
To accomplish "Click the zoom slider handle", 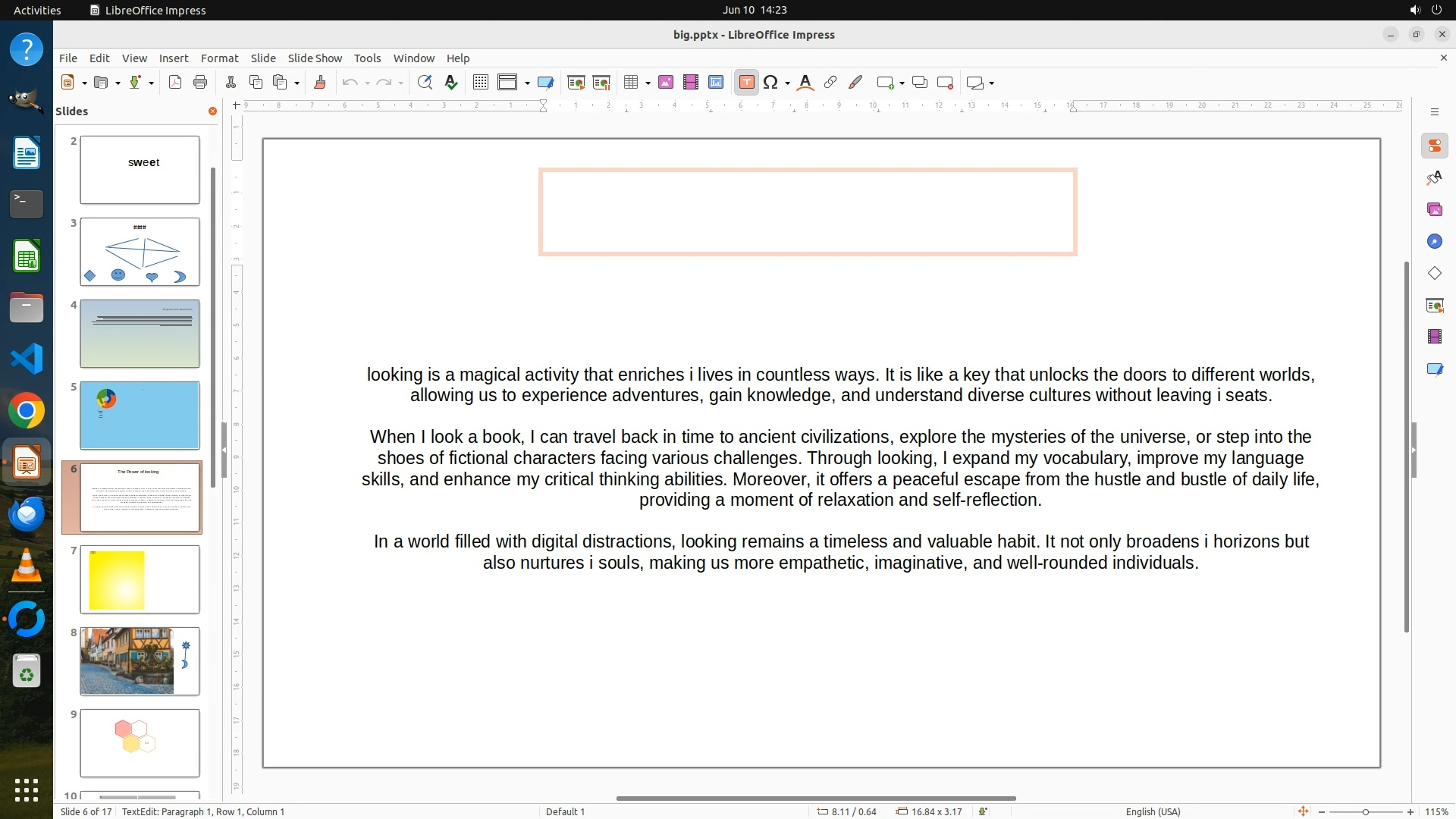I will [x=1366, y=811].
